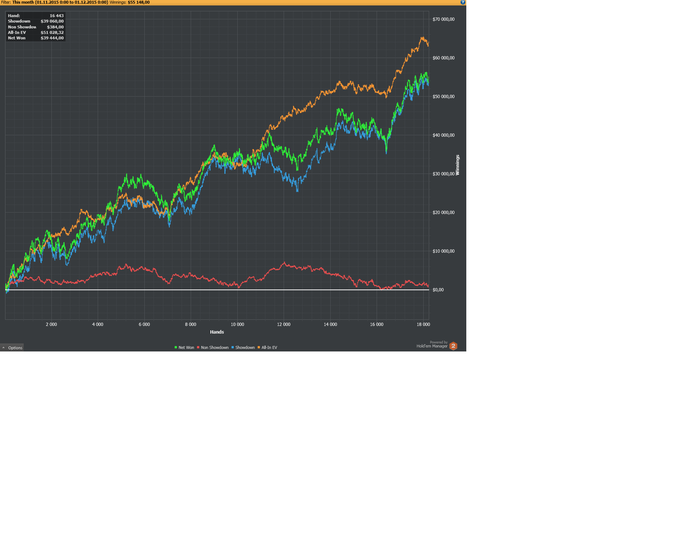
Task: Click the Non Showdown row in the tooltip box
Action: point(36,27)
